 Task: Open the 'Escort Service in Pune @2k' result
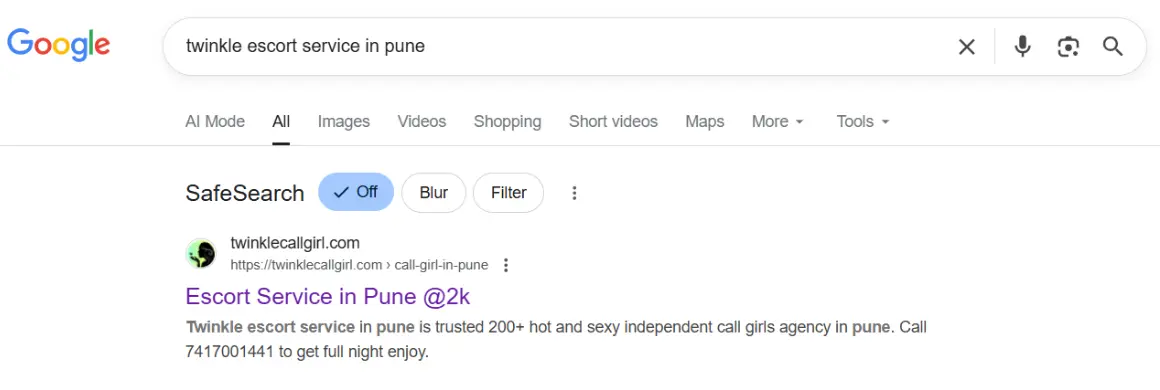(x=328, y=296)
